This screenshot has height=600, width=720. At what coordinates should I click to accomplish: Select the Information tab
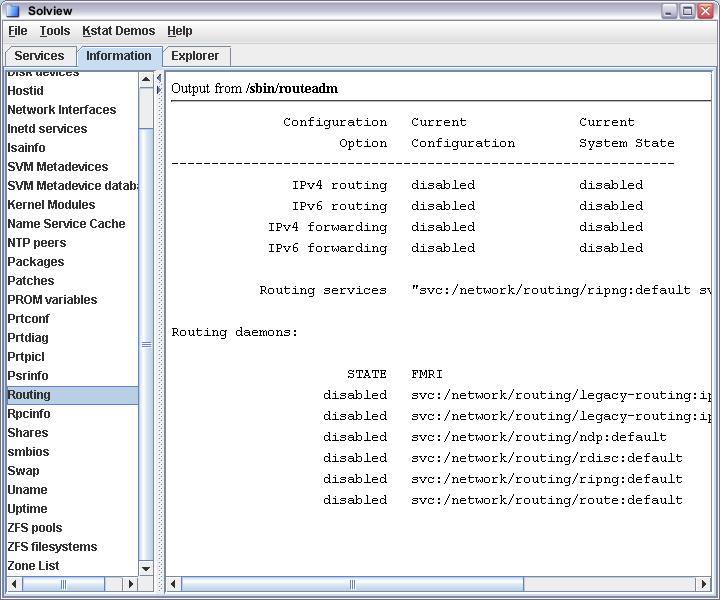pos(119,56)
